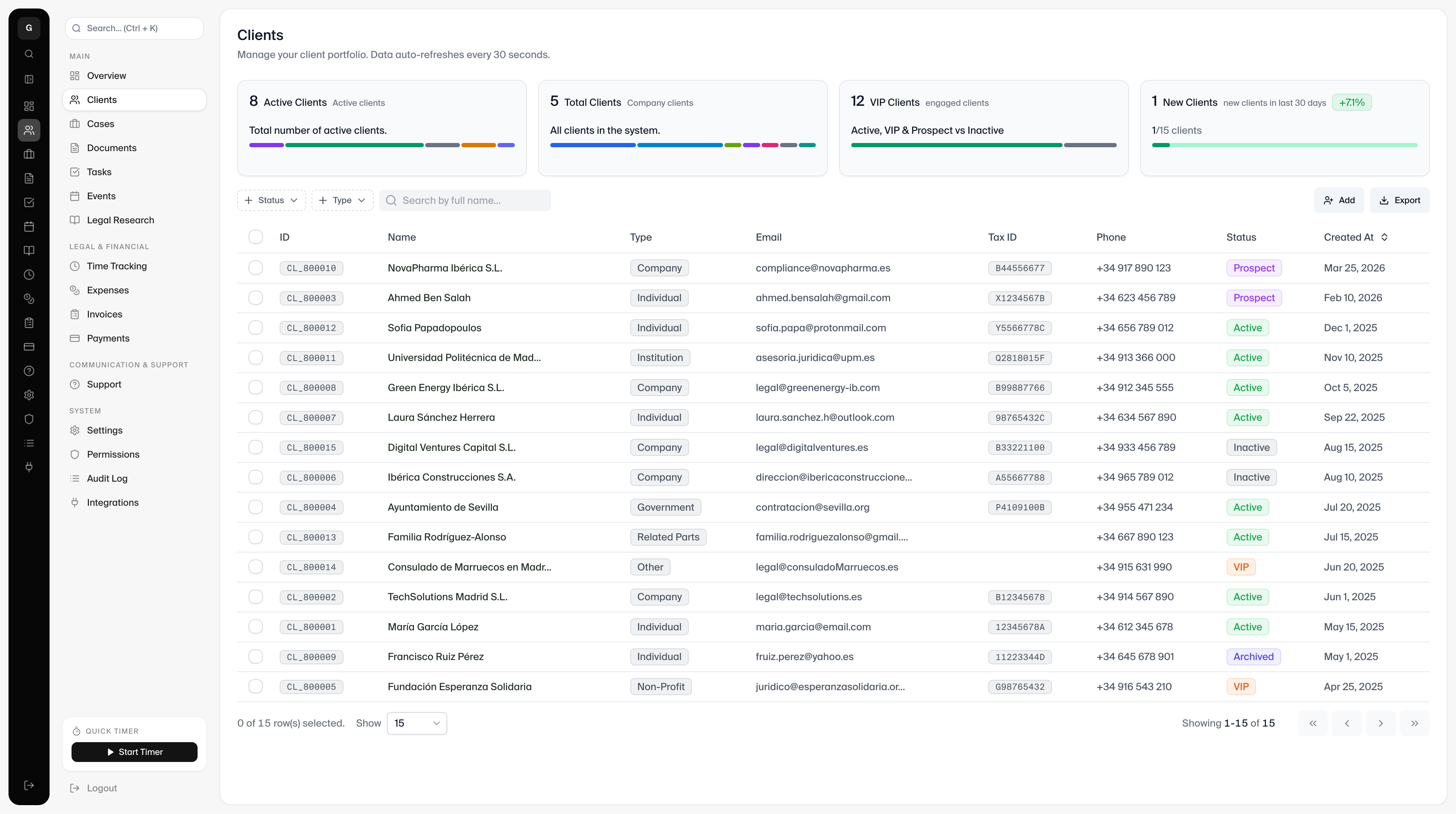Select the clients people icon in dark rail
Image resolution: width=1456 pixels, height=814 pixels.
29,131
